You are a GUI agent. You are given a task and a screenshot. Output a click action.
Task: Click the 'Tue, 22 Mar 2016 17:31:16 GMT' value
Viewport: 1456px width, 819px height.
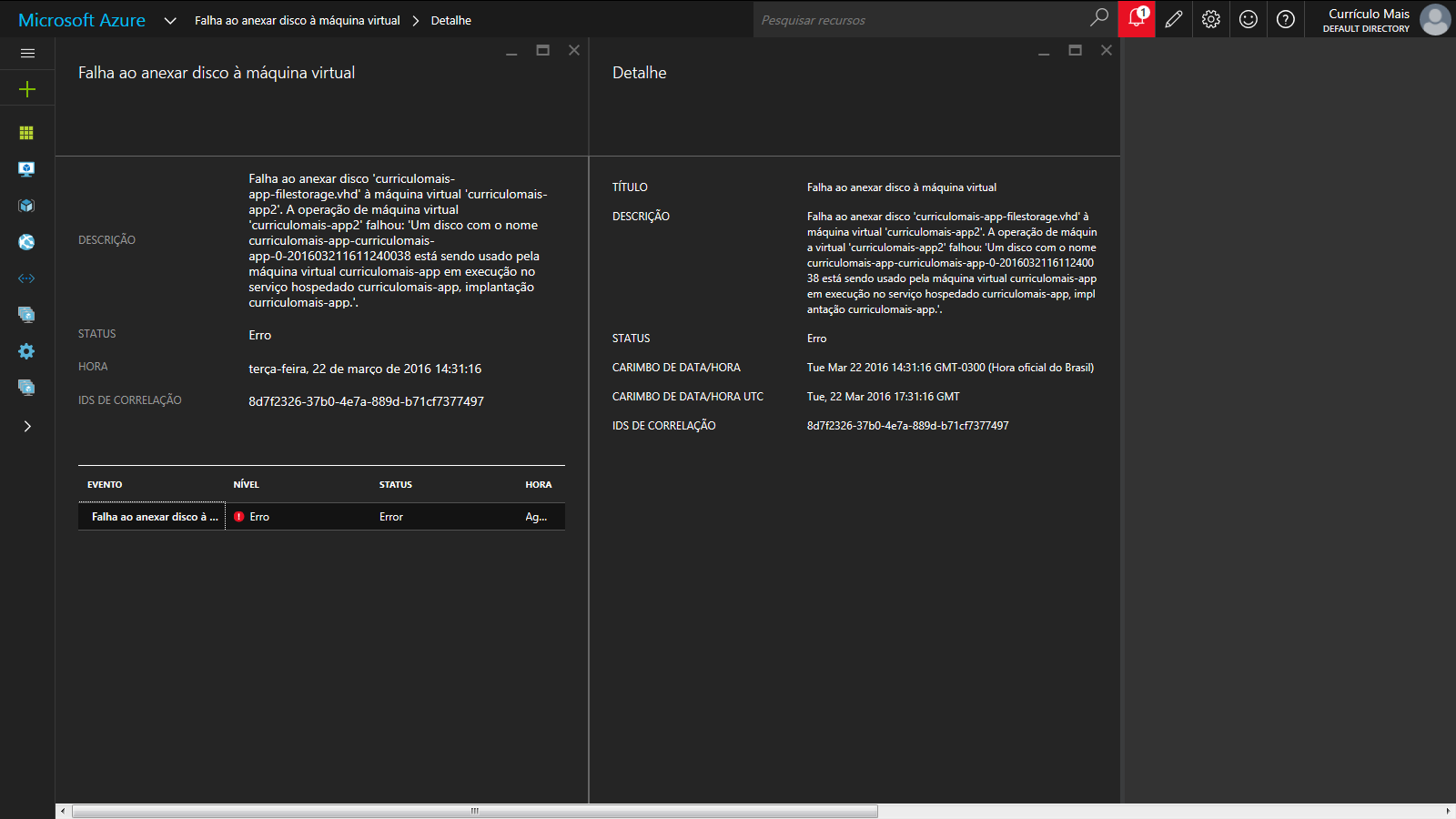(884, 397)
